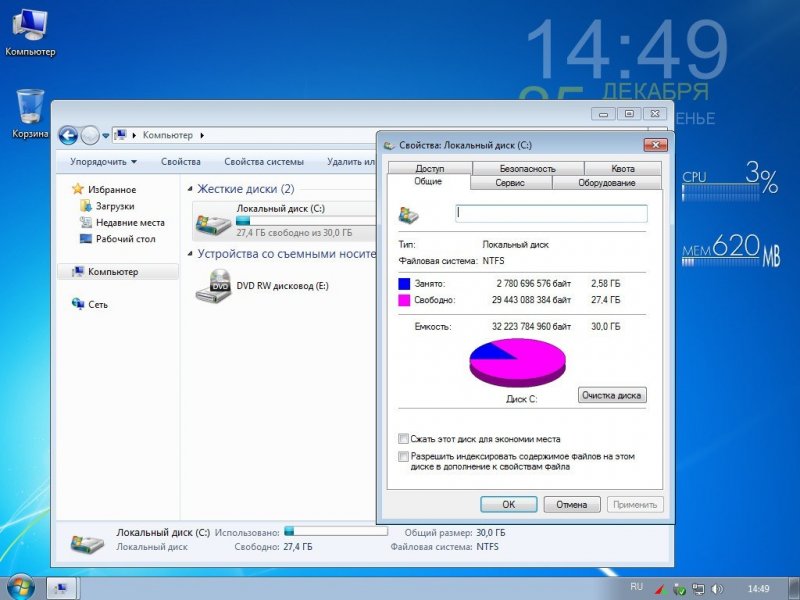The height and width of the screenshot is (600, 800).
Task: Click Свойства in the Explorer toolbar
Action: [181, 162]
